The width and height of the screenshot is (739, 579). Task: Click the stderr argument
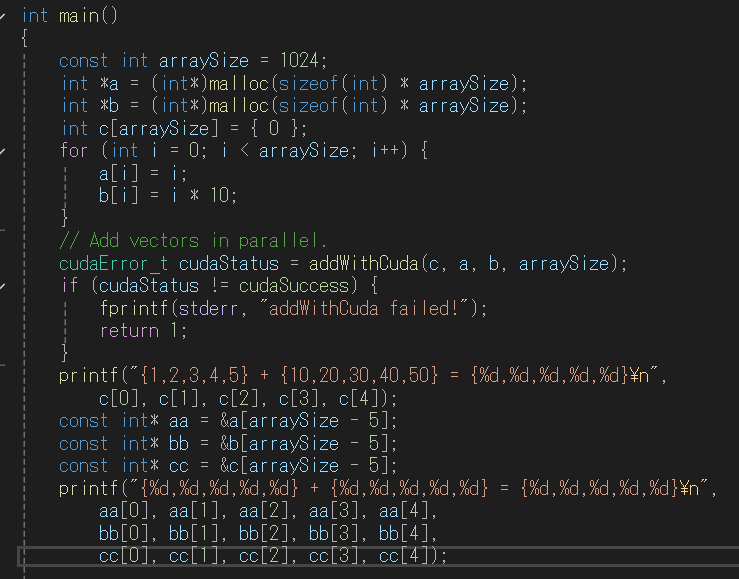(x=208, y=309)
